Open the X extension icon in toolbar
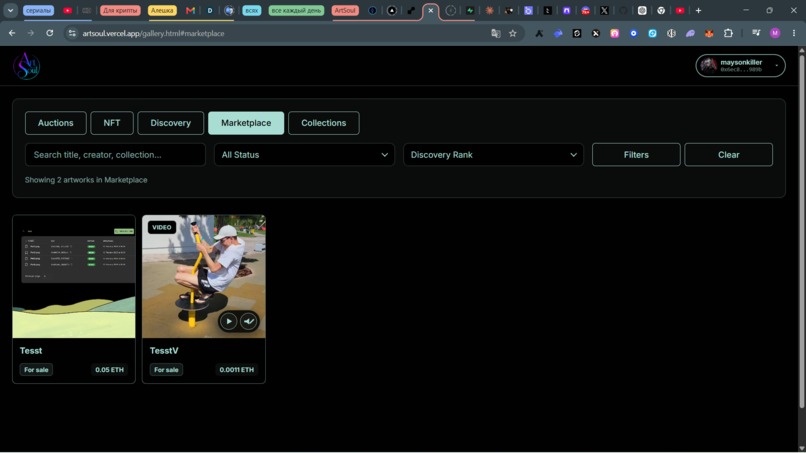Viewport: 806px width, 453px height. coord(595,33)
